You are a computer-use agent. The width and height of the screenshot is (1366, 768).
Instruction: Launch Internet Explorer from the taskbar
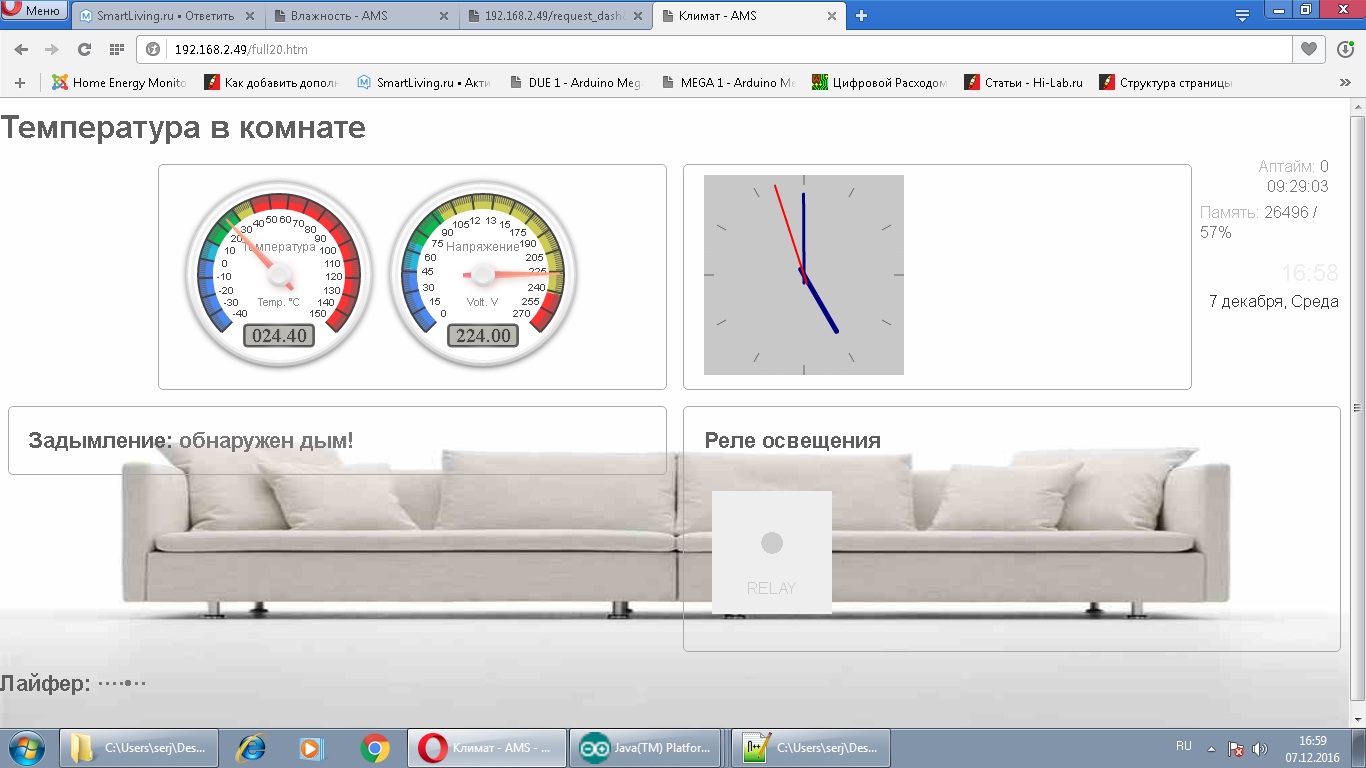click(249, 748)
